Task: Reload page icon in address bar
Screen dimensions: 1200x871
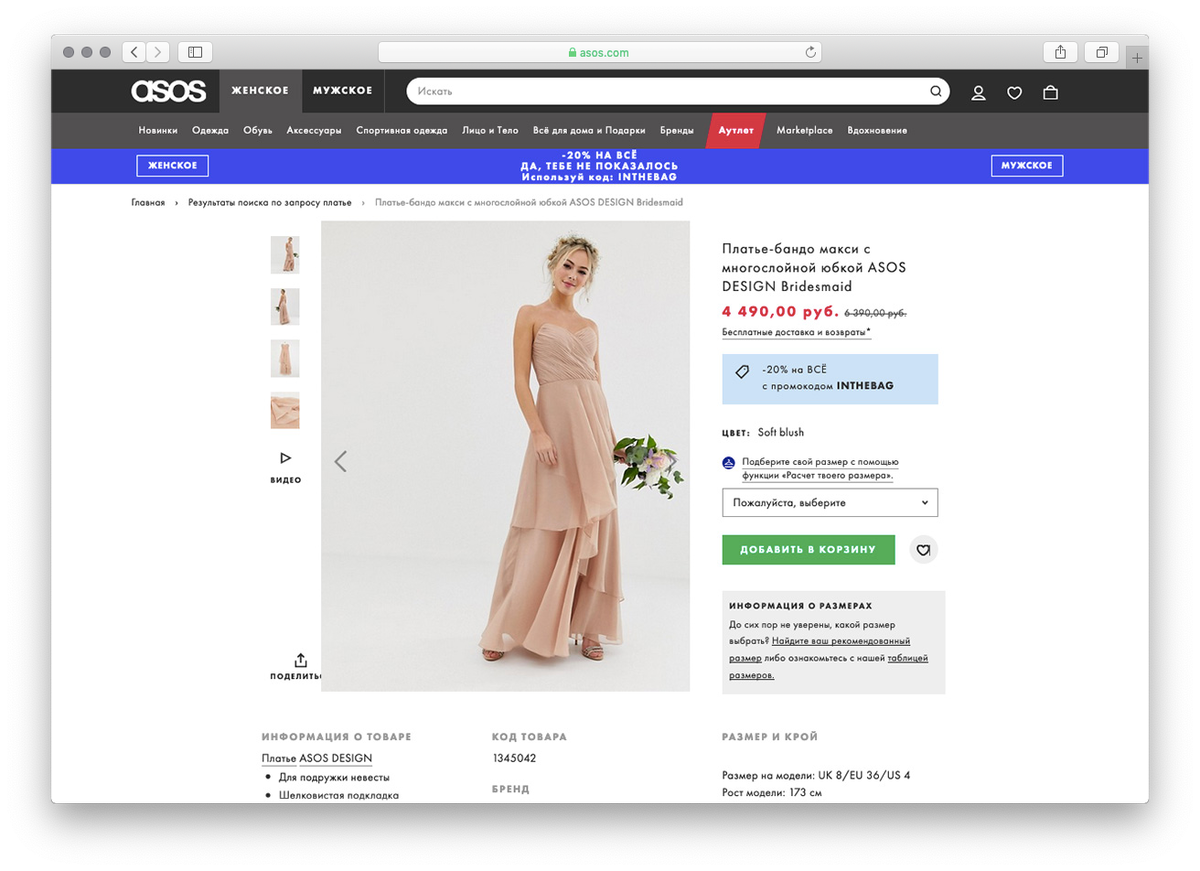Action: coord(811,52)
